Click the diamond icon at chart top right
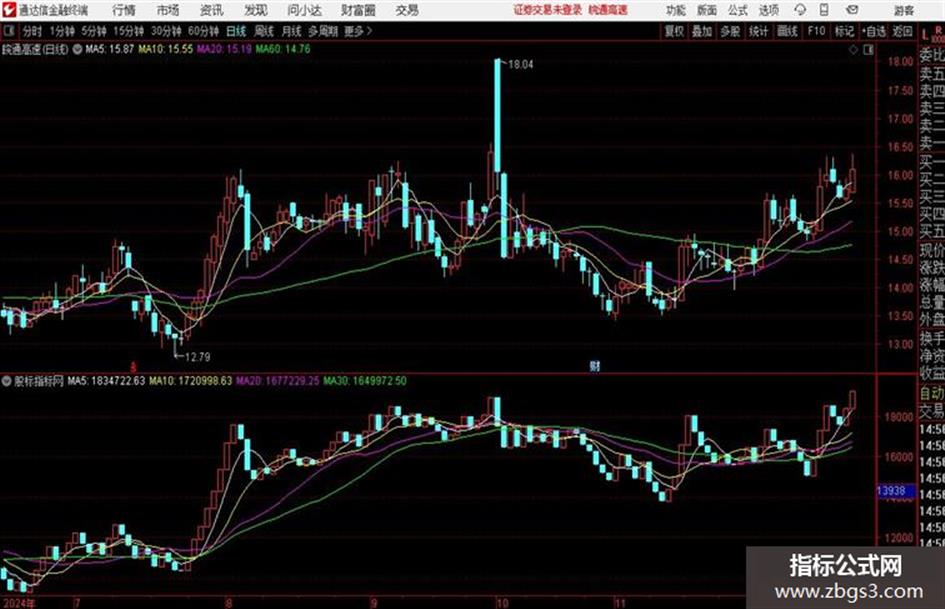The image size is (945, 609). [853, 49]
